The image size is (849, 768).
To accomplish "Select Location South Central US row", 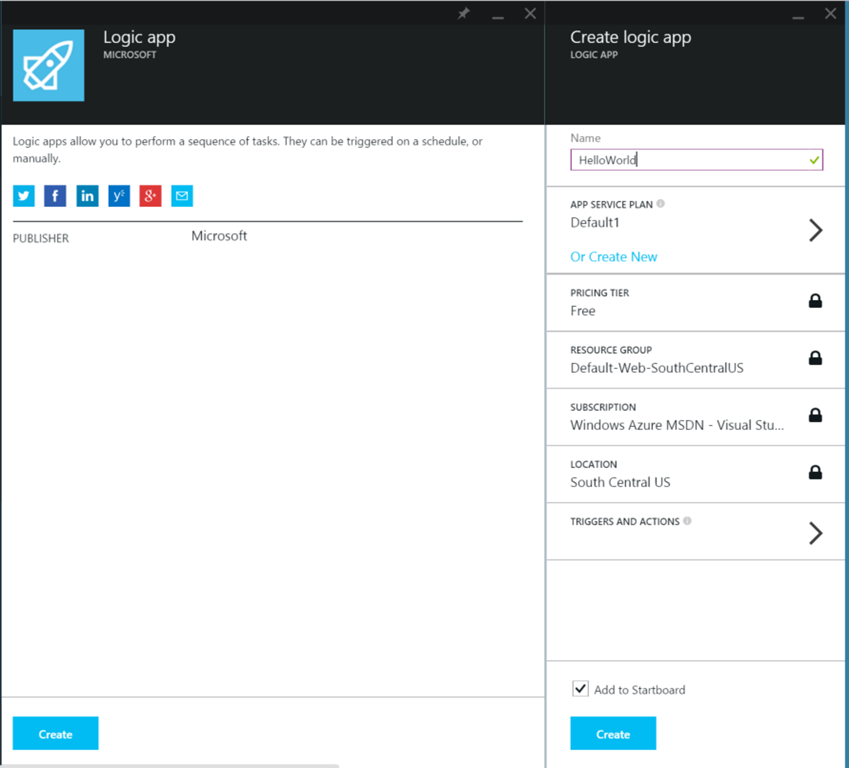I will [x=695, y=474].
